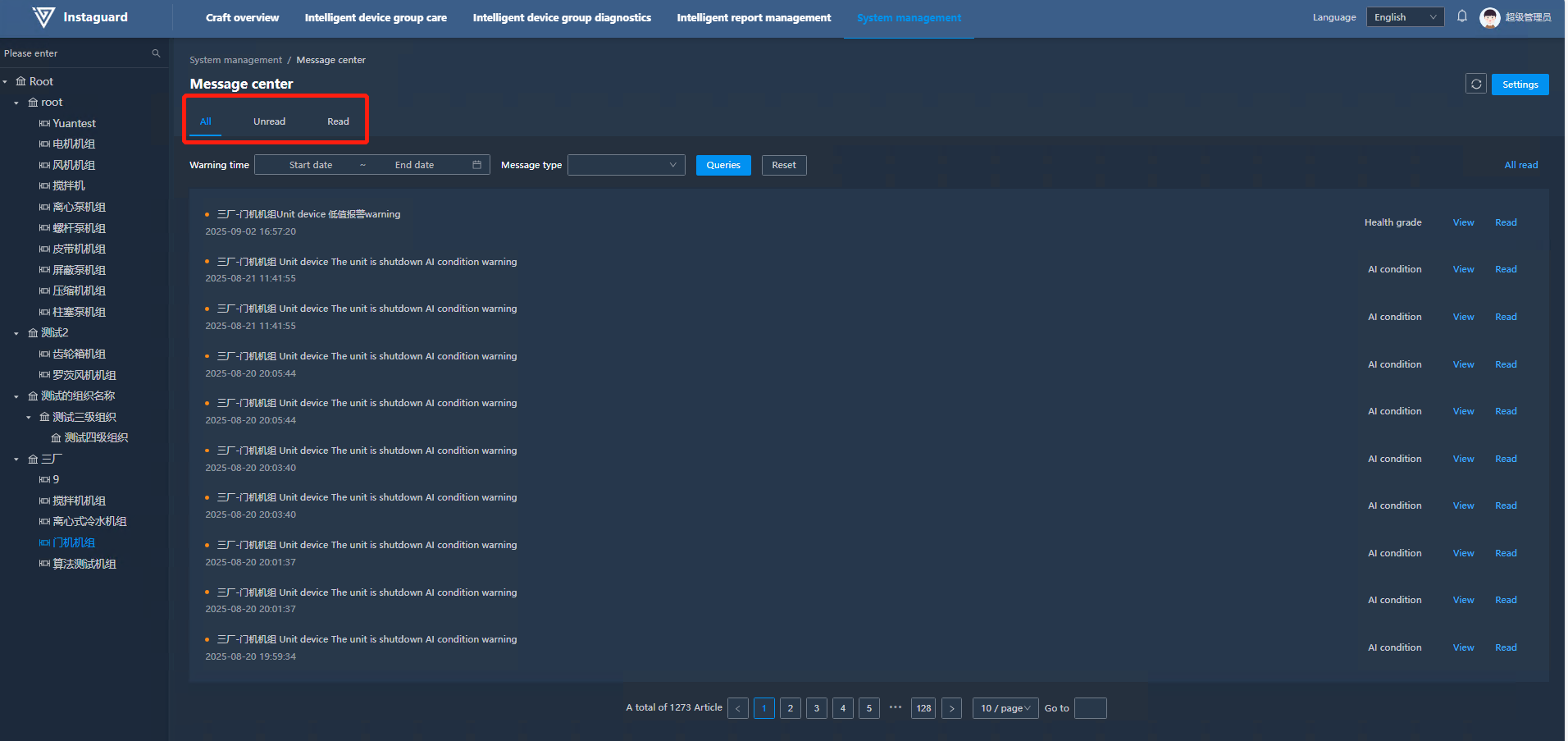Collapse the 测试2 tree node

pyautogui.click(x=16, y=334)
